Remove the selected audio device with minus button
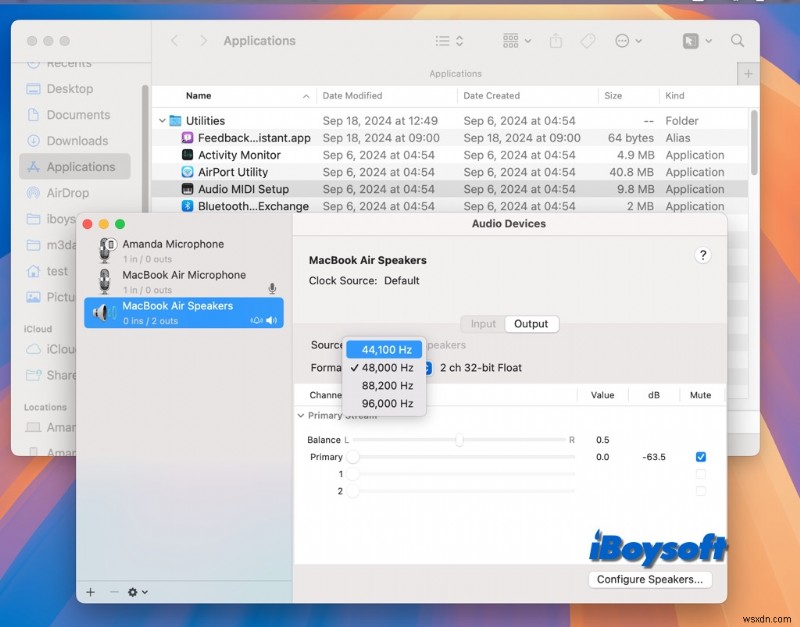Viewport: 800px width, 627px height. pos(114,592)
